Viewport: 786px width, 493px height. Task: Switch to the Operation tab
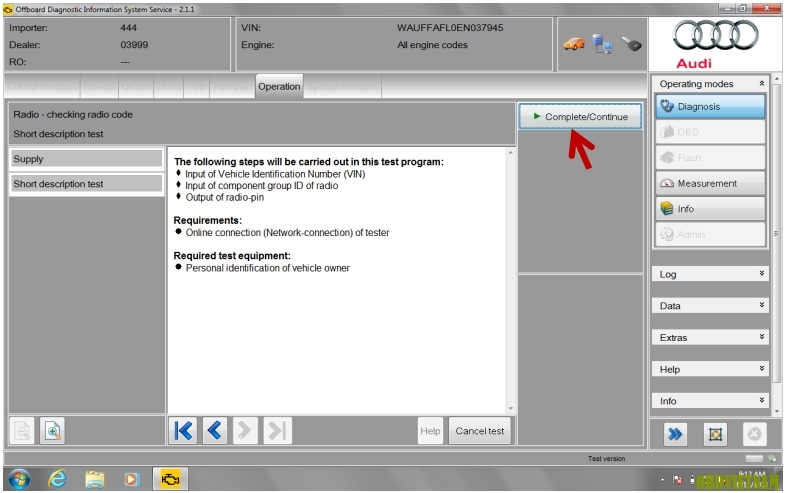(x=279, y=86)
